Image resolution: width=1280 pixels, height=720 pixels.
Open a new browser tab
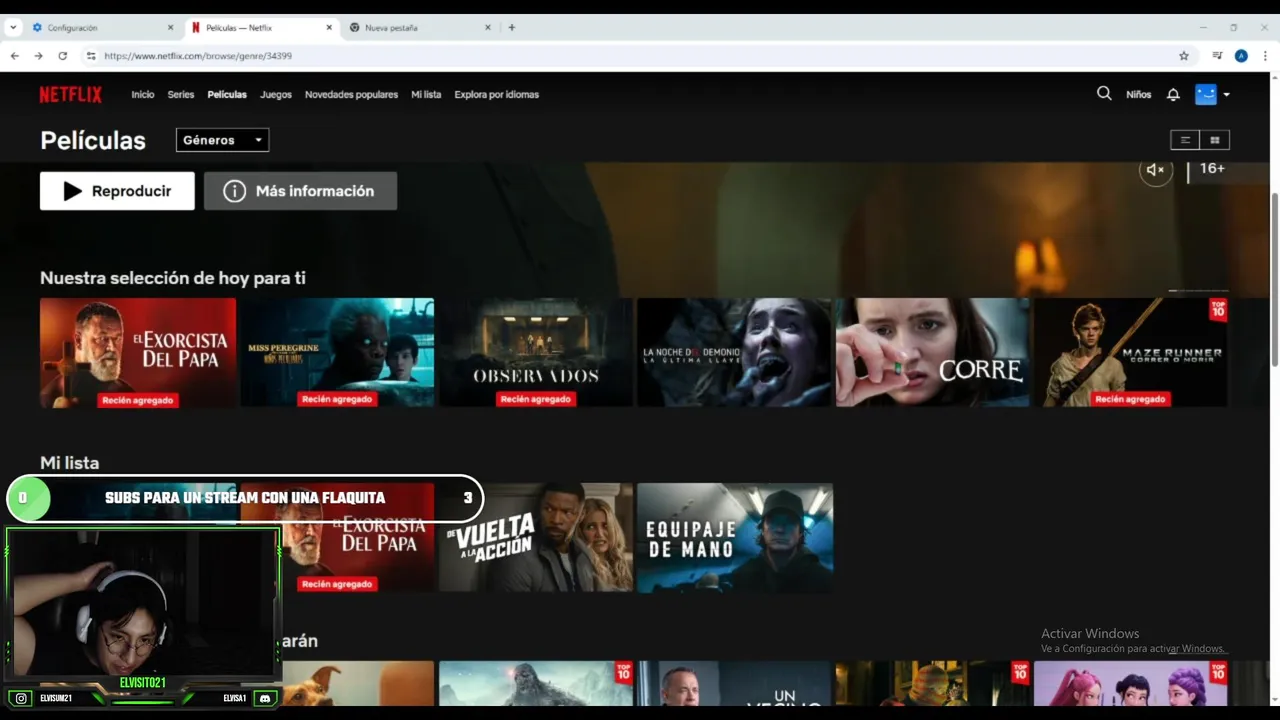pos(512,28)
